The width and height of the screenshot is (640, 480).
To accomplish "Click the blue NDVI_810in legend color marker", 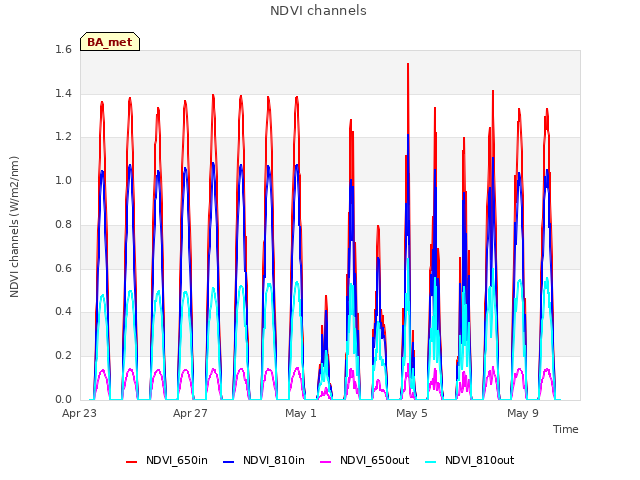I will pyautogui.click(x=229, y=462).
